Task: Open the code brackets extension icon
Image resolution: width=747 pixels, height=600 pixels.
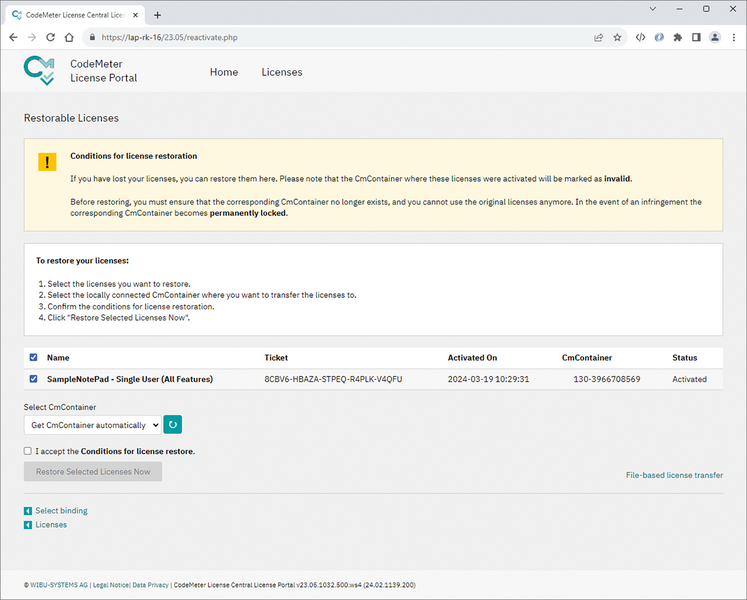Action: pos(640,37)
